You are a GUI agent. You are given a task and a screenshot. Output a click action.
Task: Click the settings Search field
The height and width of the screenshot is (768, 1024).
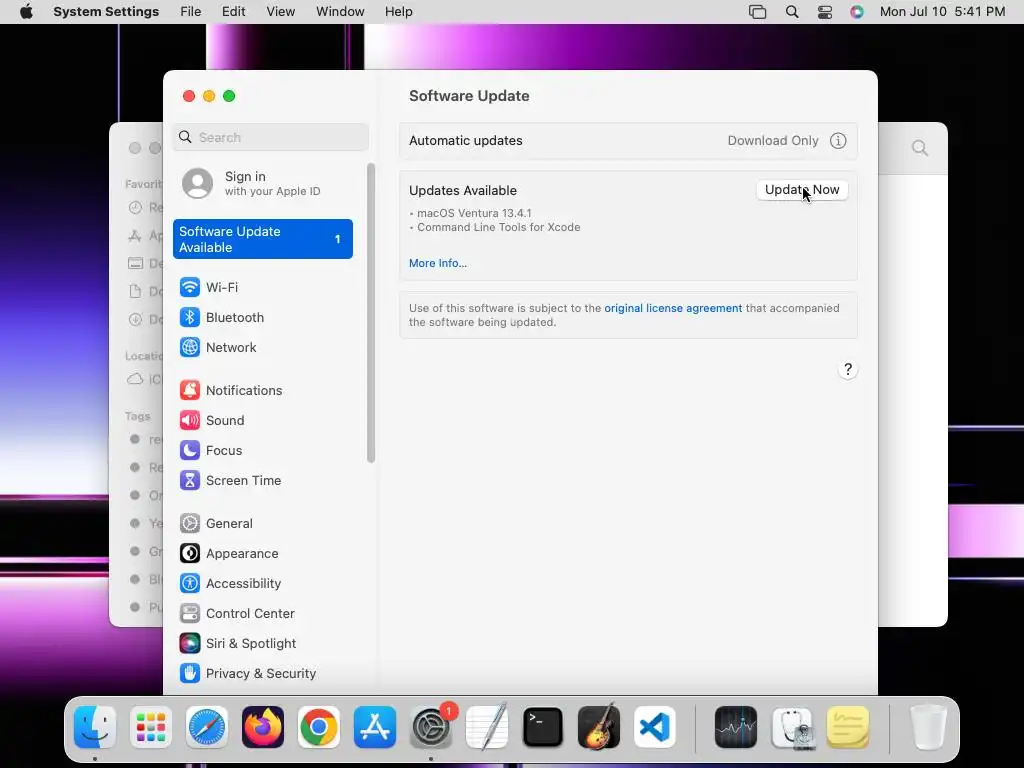tap(271, 137)
